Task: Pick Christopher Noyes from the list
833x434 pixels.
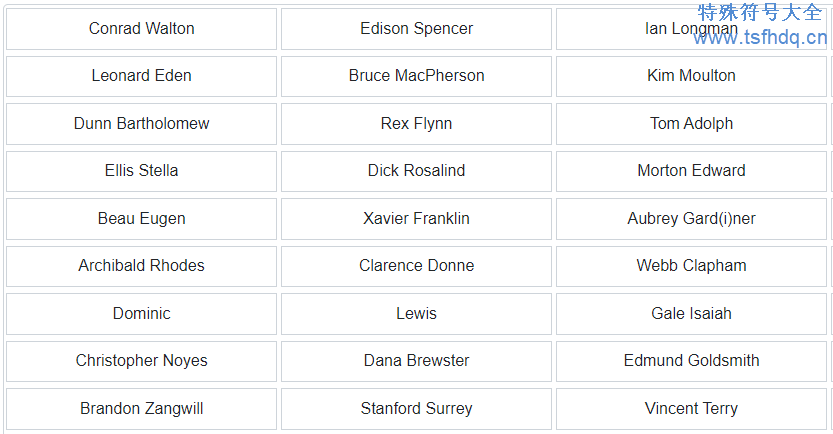Action: [x=141, y=361]
